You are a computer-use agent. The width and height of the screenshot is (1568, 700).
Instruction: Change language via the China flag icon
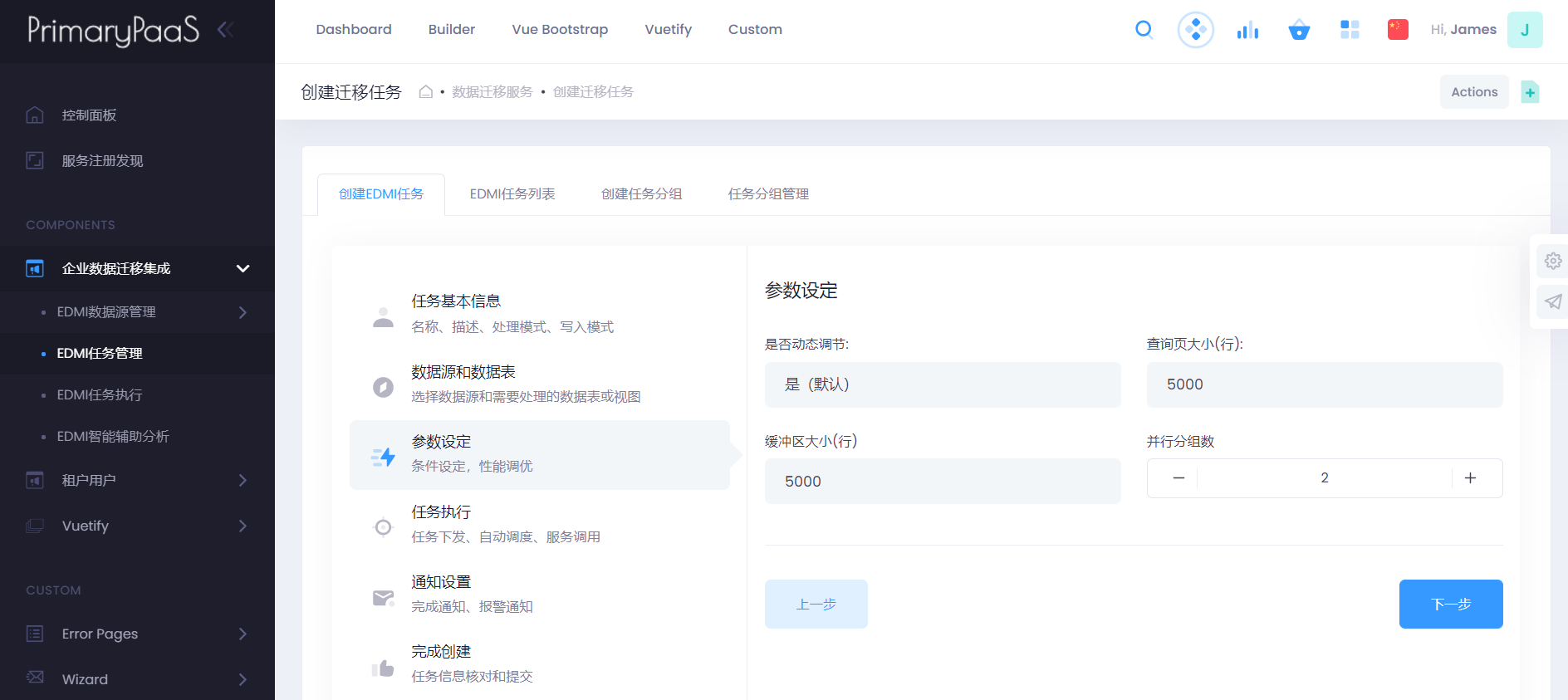pyautogui.click(x=1398, y=30)
